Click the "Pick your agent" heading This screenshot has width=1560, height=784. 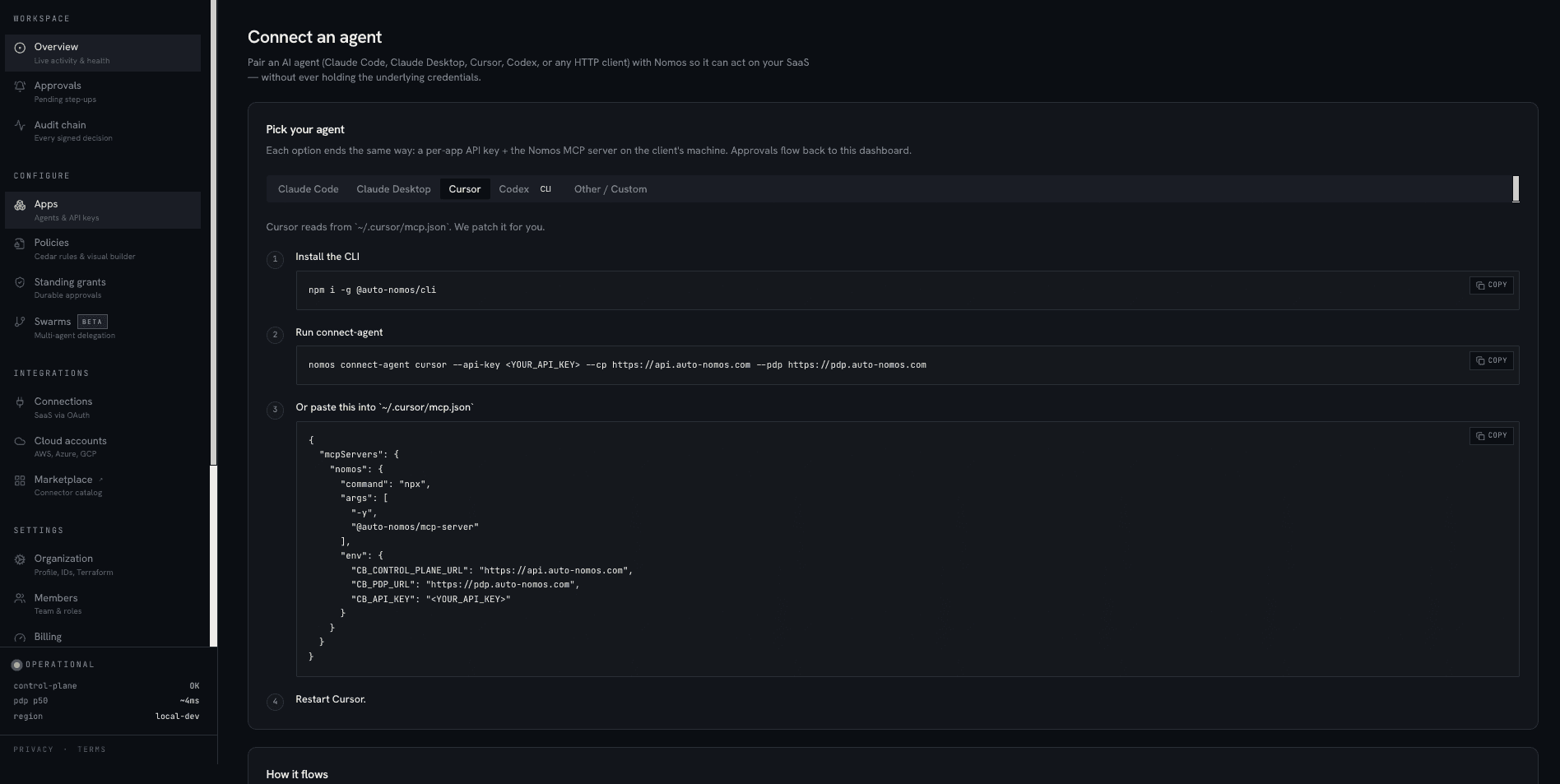(x=305, y=129)
